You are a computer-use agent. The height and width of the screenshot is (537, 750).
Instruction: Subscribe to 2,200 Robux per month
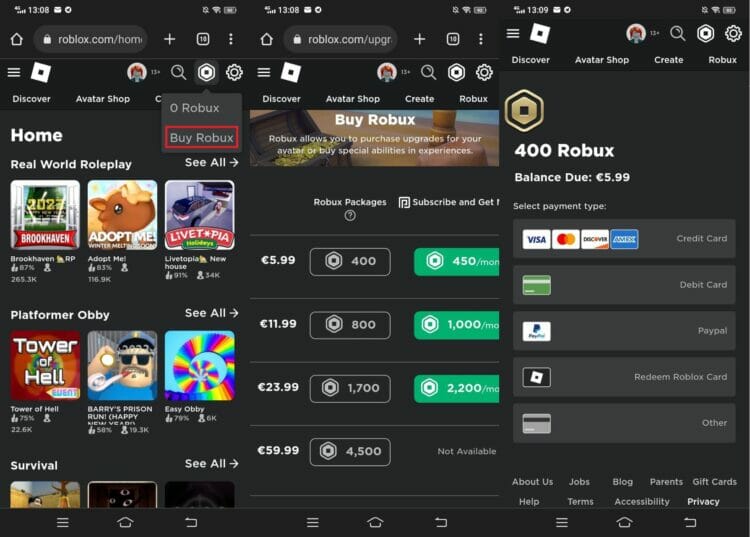[456, 388]
